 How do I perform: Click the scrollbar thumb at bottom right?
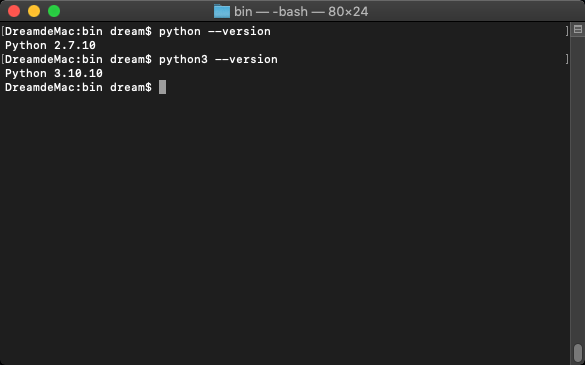(x=578, y=353)
